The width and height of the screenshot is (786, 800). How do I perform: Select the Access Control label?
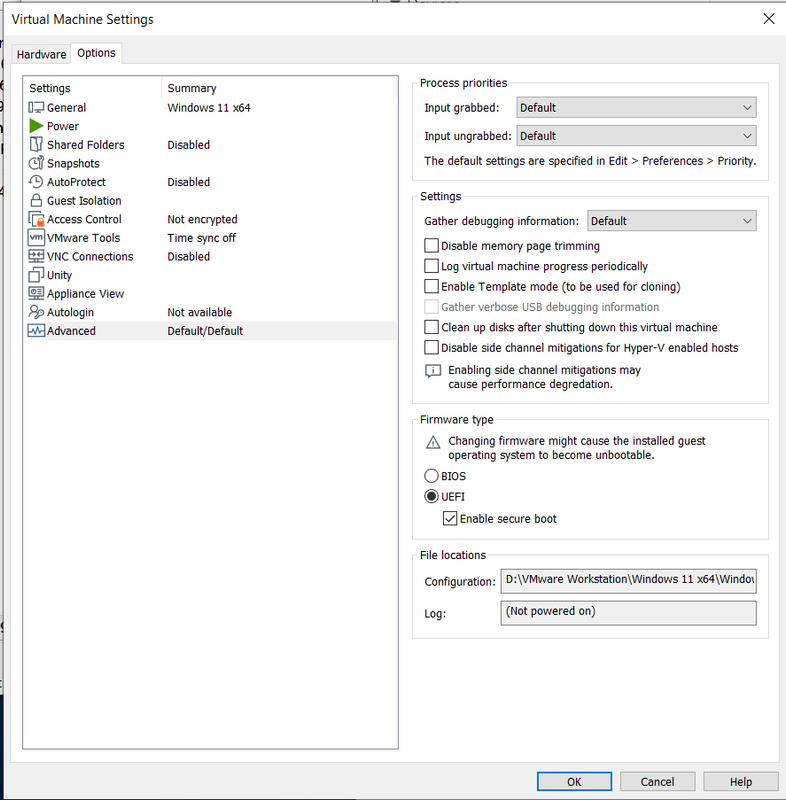click(84, 219)
